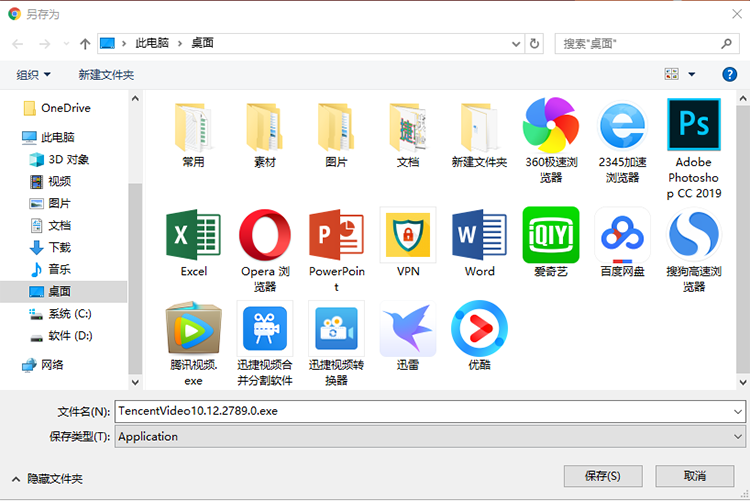
Task: Open the 文件名 filename dropdown arrow
Action: (x=738, y=412)
